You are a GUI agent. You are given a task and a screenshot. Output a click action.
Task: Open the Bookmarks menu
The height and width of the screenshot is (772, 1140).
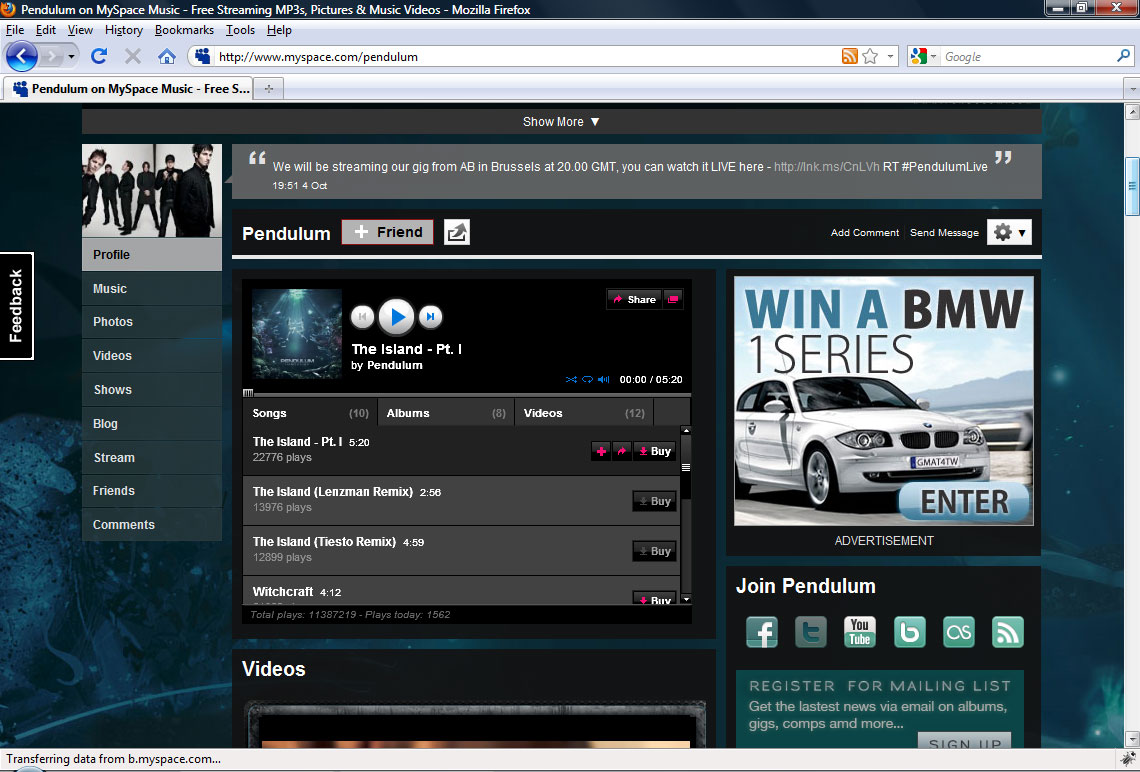(x=184, y=30)
